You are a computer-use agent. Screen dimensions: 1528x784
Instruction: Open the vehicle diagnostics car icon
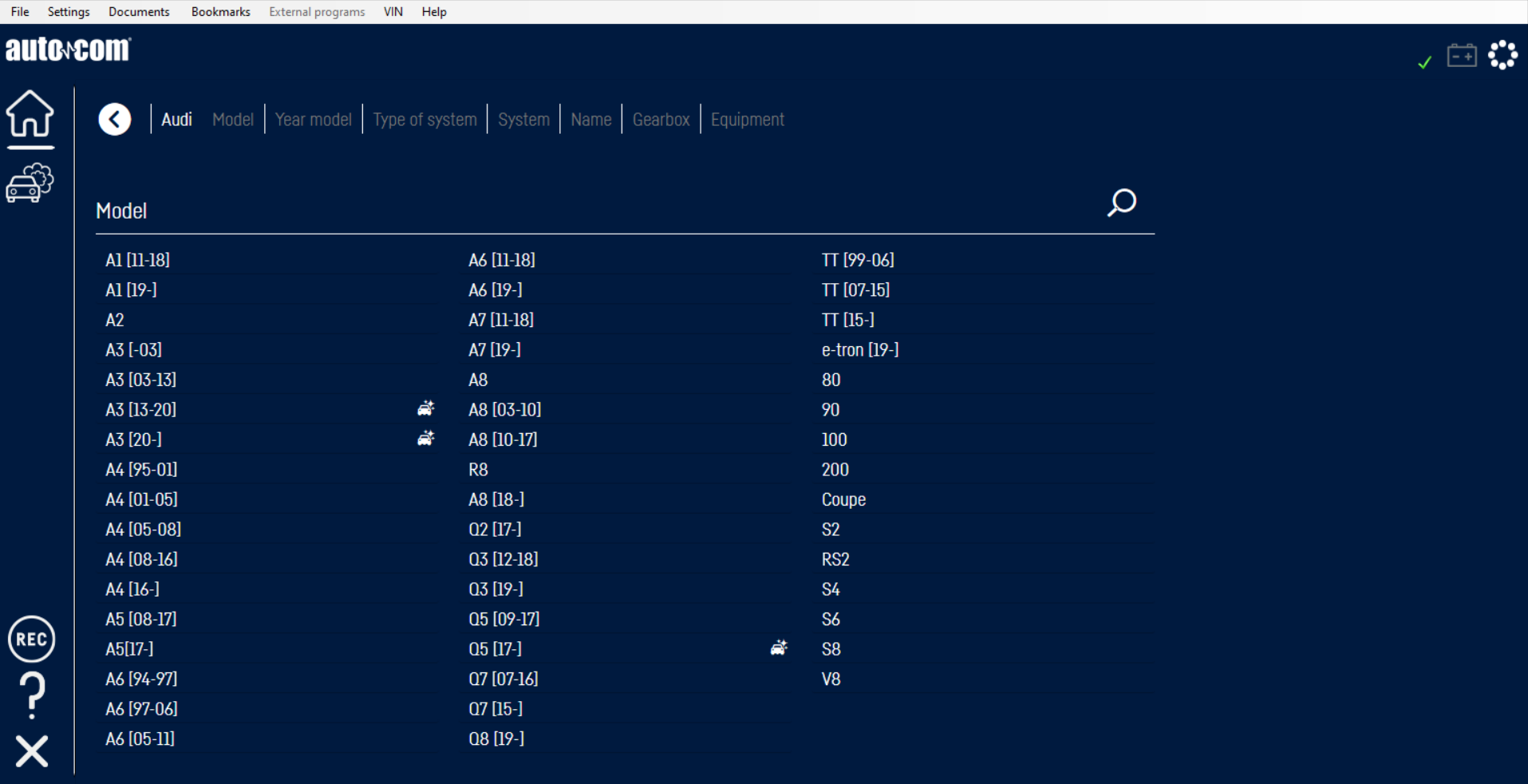[x=30, y=183]
